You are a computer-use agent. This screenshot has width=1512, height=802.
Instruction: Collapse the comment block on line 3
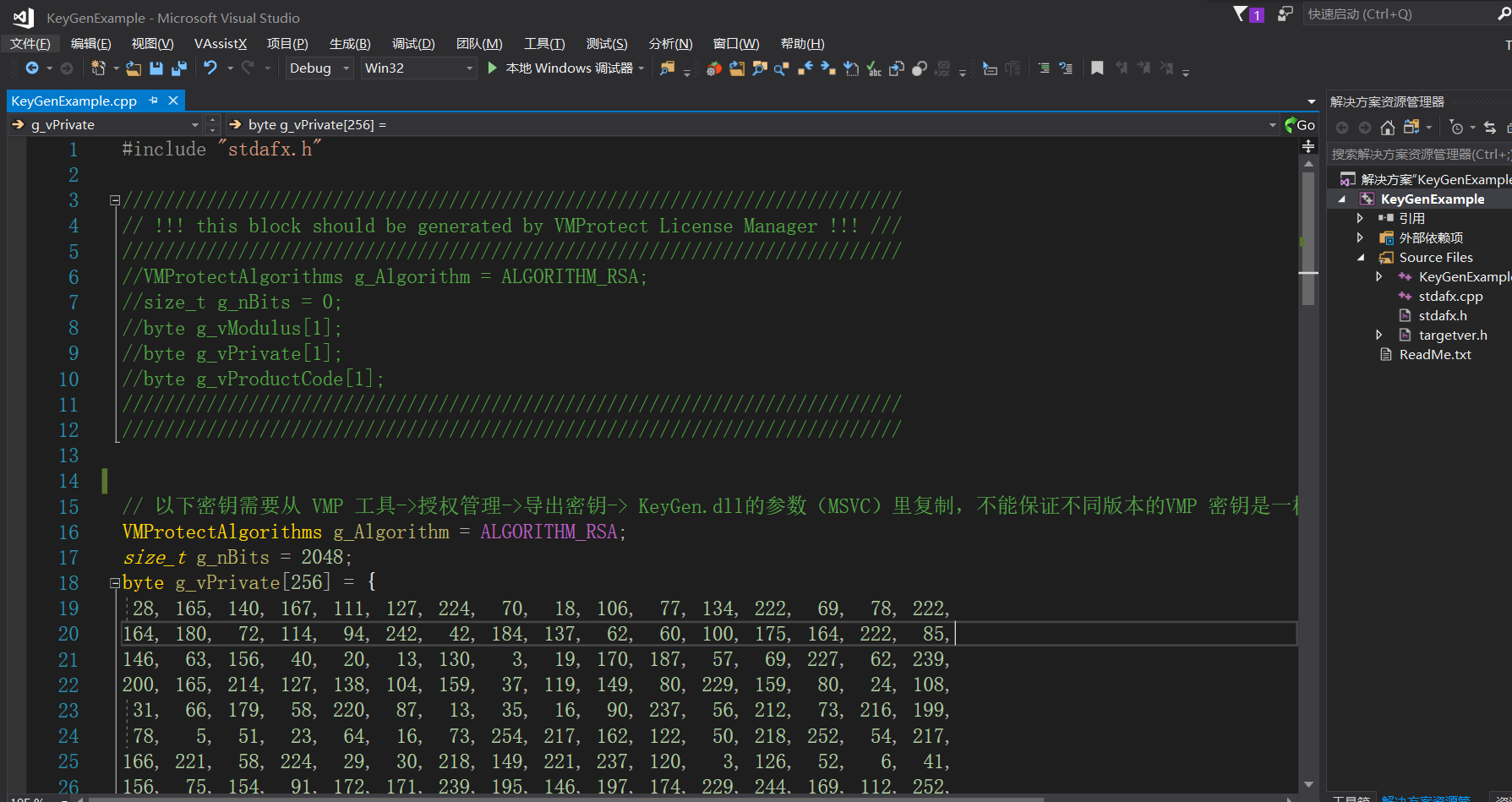[115, 200]
